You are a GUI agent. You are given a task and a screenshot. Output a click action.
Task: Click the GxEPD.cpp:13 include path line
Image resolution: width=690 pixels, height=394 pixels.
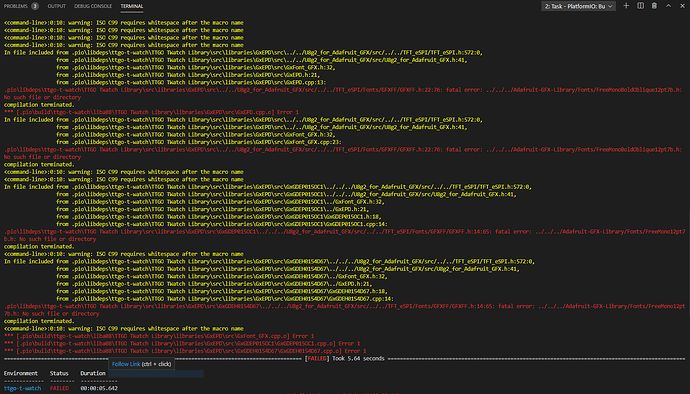tap(191, 82)
